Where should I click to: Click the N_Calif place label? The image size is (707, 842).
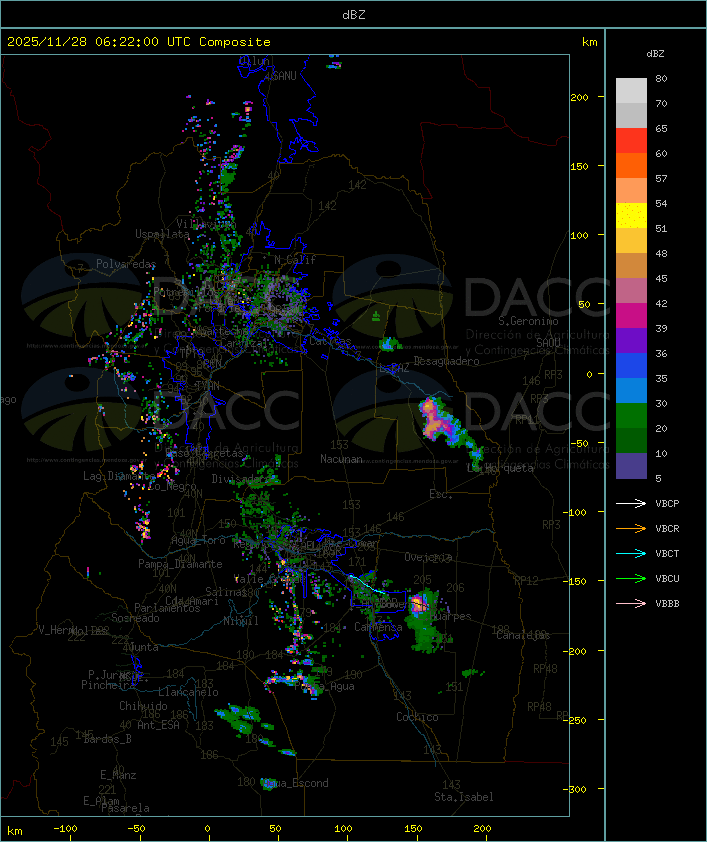point(295,259)
